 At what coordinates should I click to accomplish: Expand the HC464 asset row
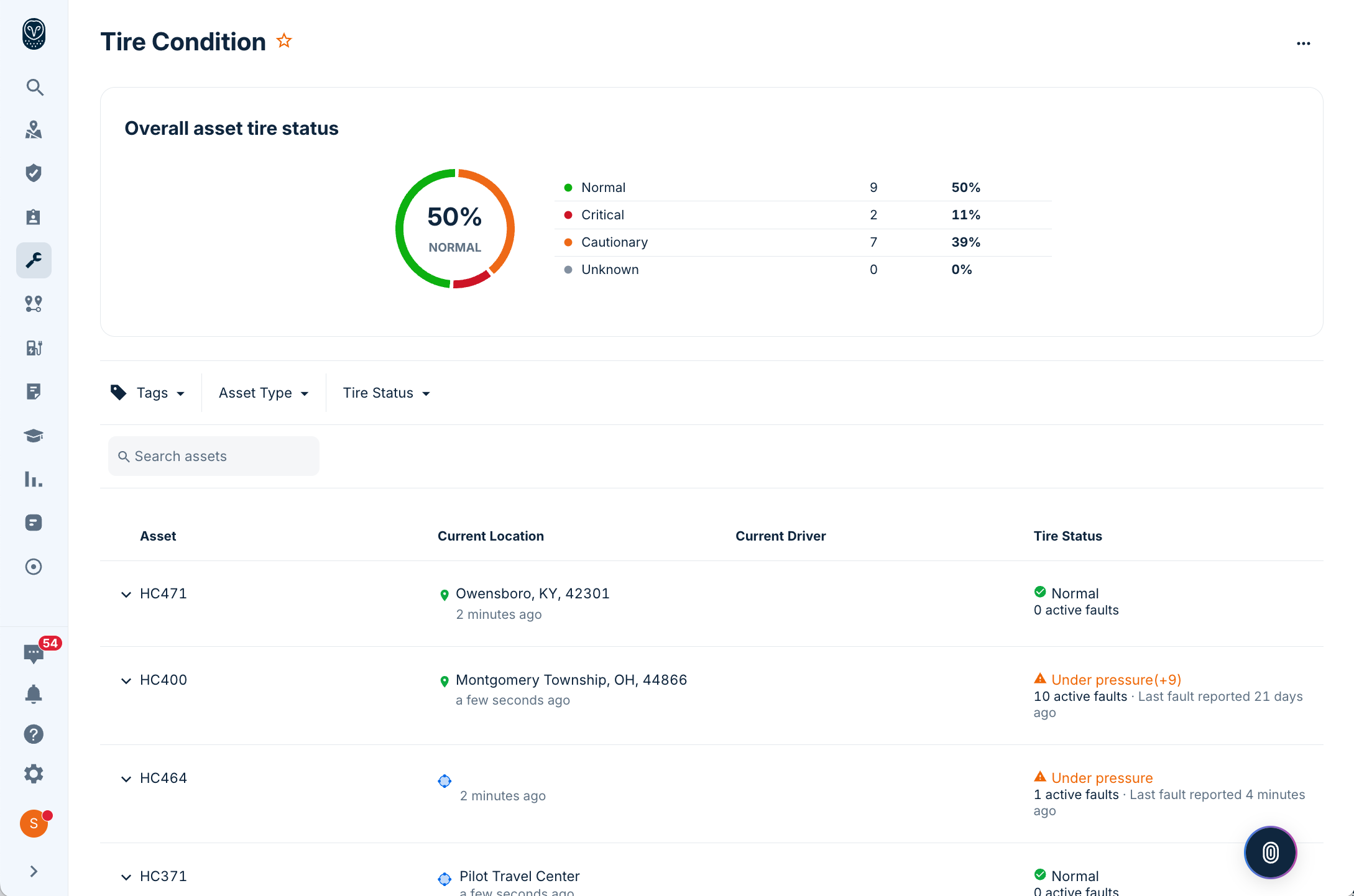pos(125,777)
